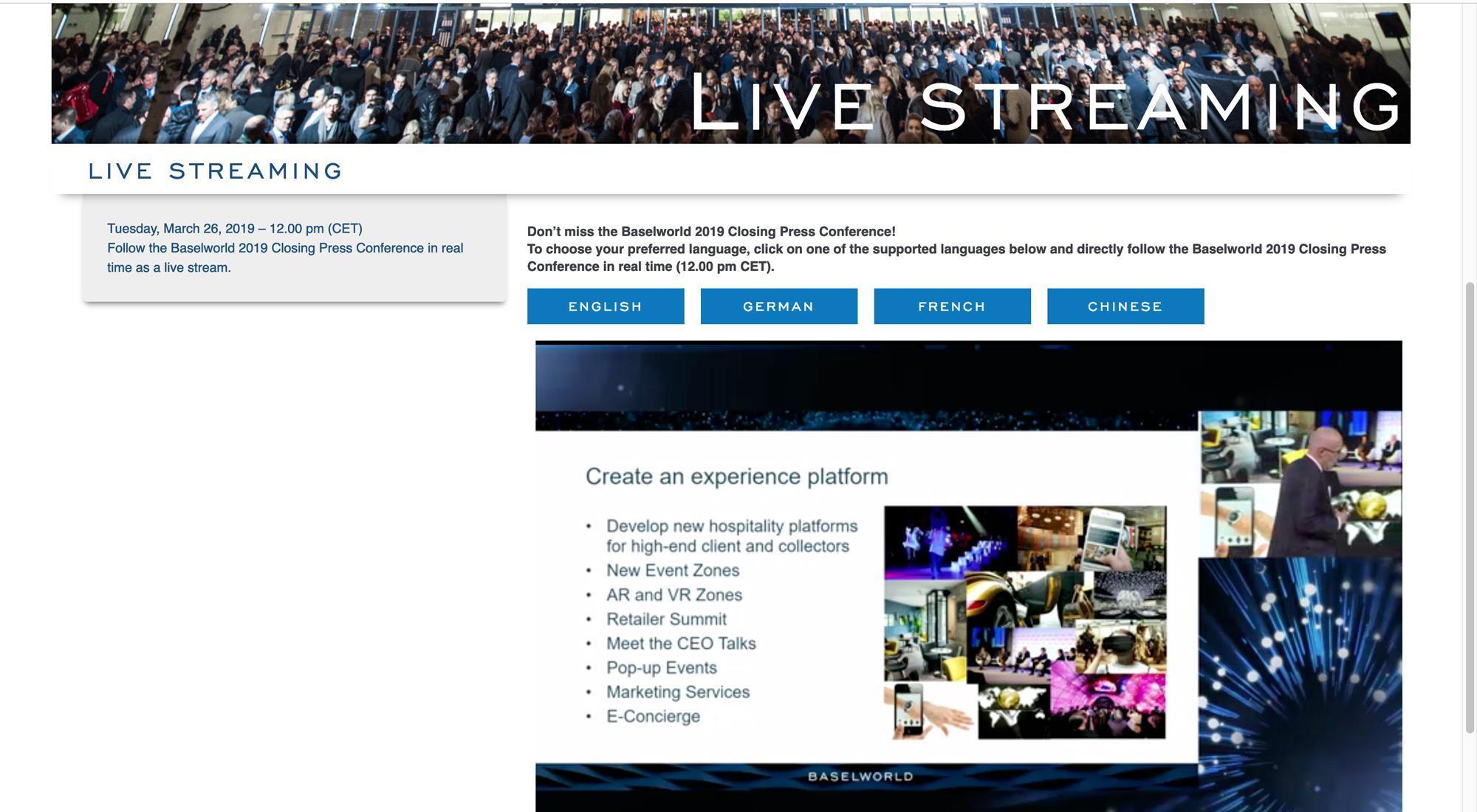Click the "Marketing Services" bullet

[678, 692]
